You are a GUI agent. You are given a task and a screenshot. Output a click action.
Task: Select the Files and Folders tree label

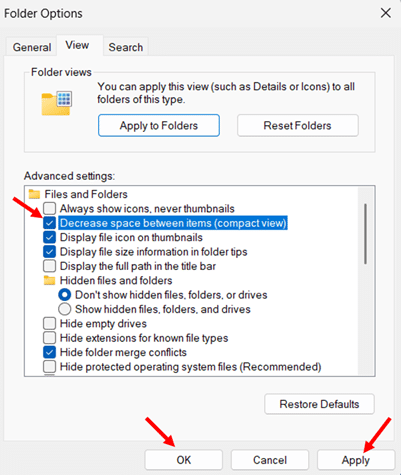point(86,194)
